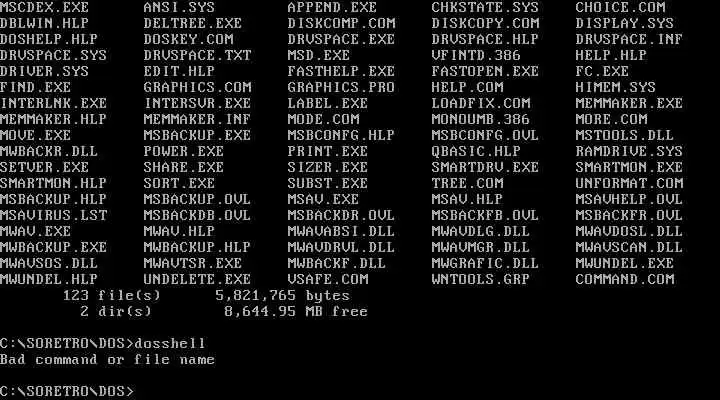
Task: Click the bottom C:\SORETRO\DOS> prompt
Action: [x=67, y=391]
